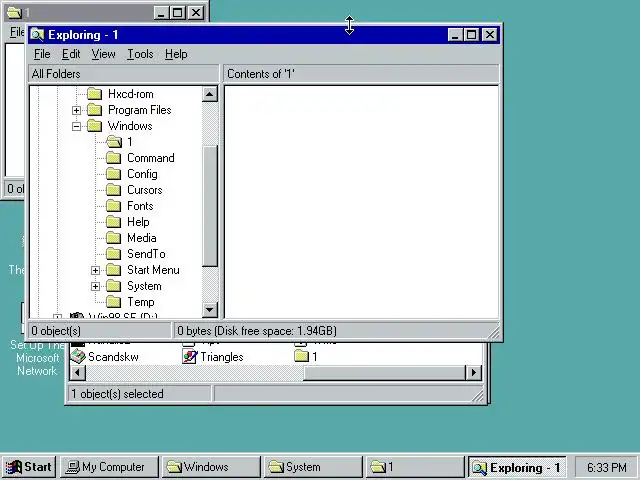Click the Command folder icon

(114, 158)
